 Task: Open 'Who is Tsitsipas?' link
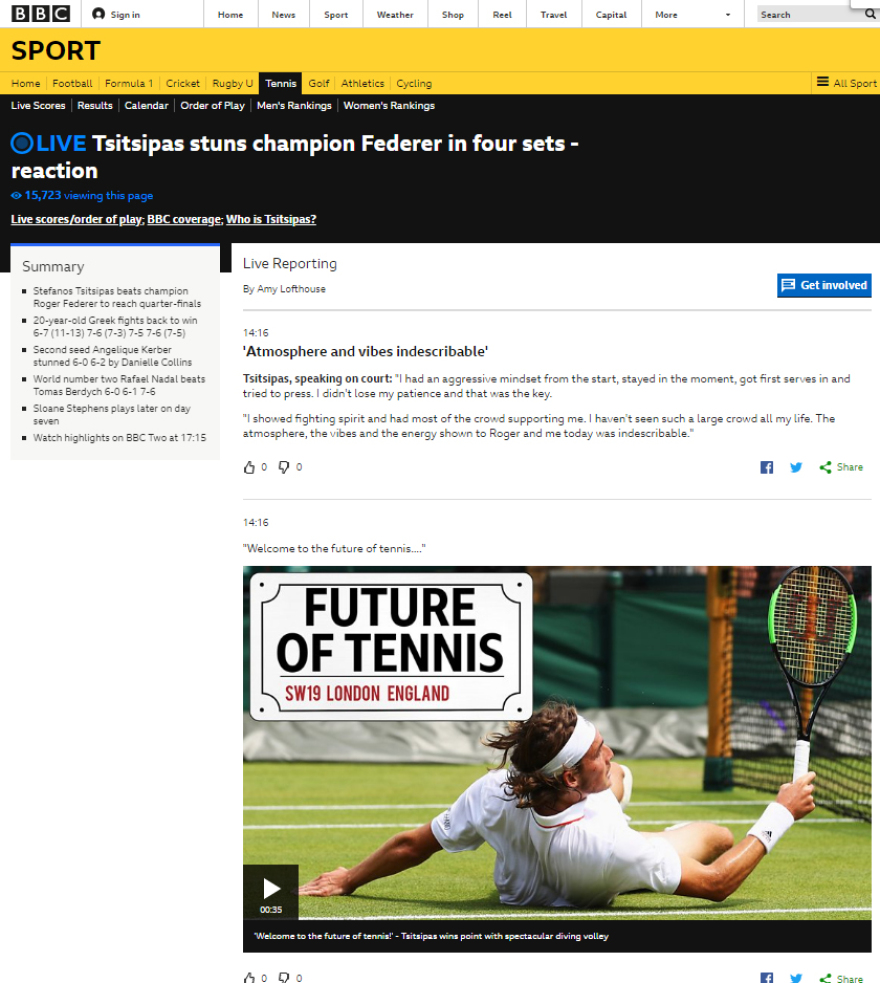[271, 219]
